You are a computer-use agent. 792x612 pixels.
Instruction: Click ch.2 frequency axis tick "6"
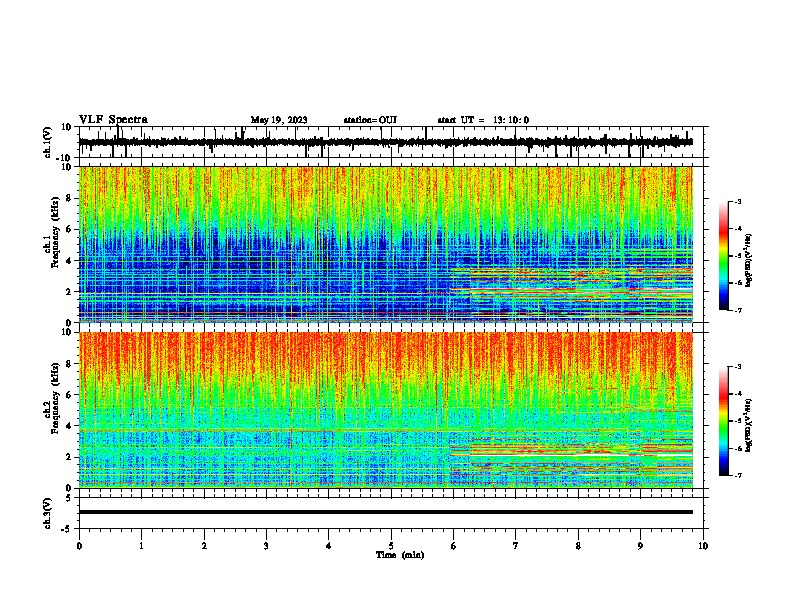[69, 395]
